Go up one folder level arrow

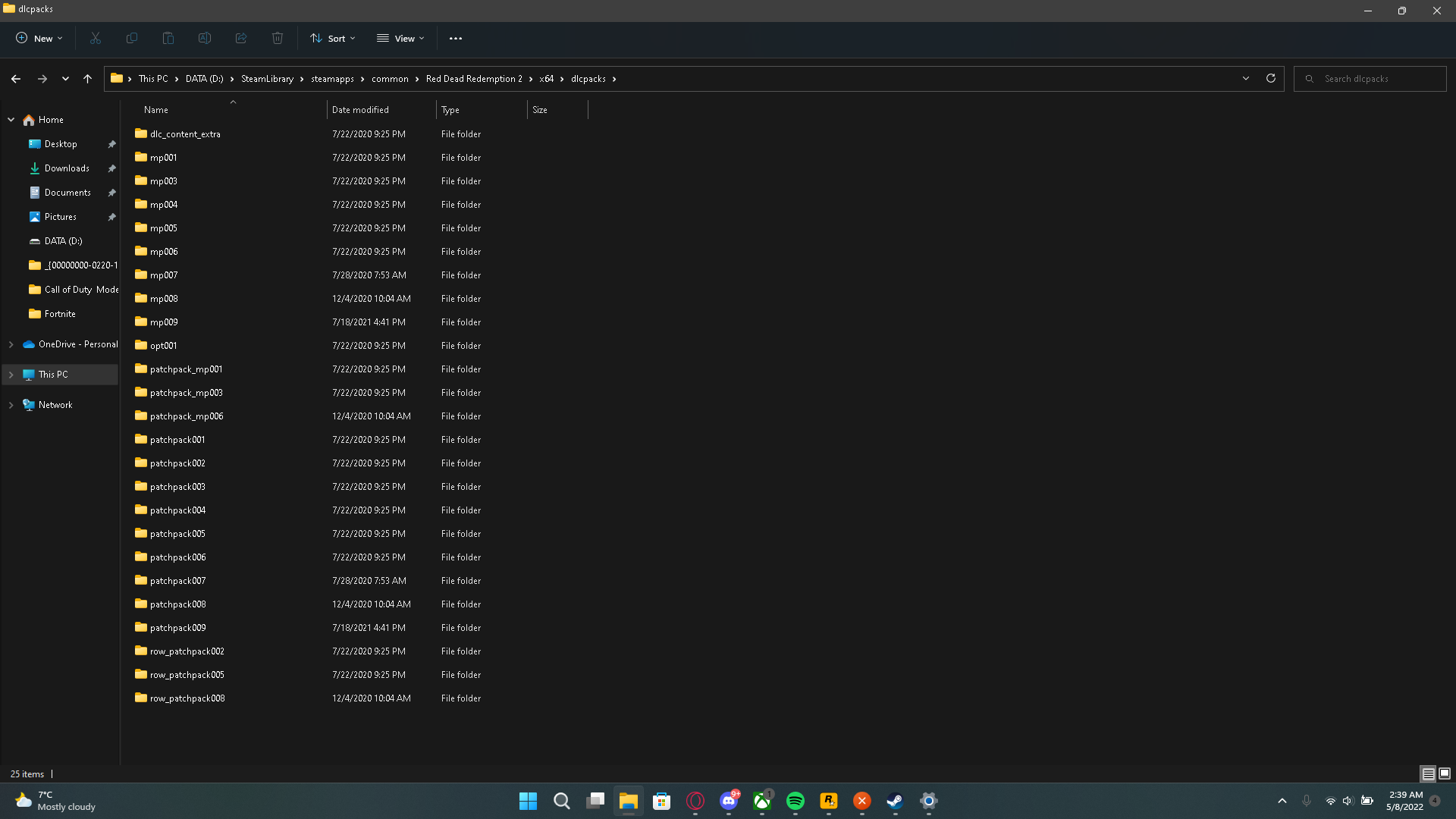(x=87, y=79)
